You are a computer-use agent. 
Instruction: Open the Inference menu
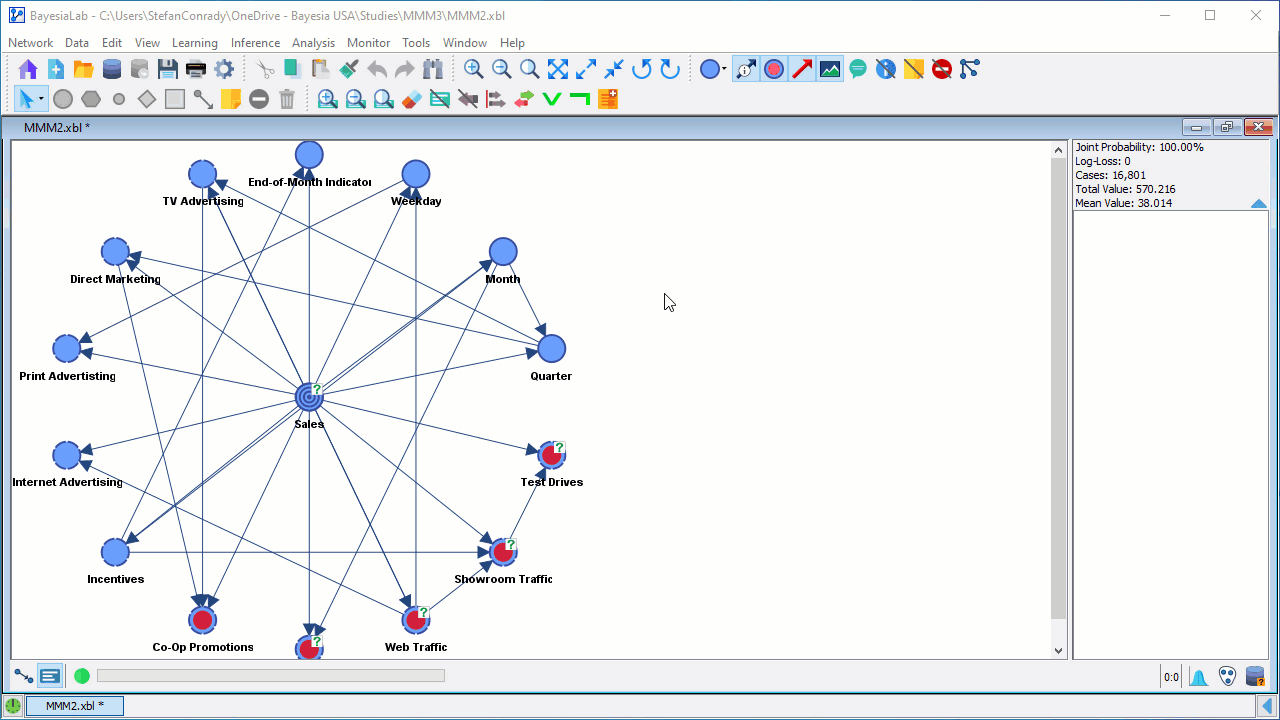point(255,43)
